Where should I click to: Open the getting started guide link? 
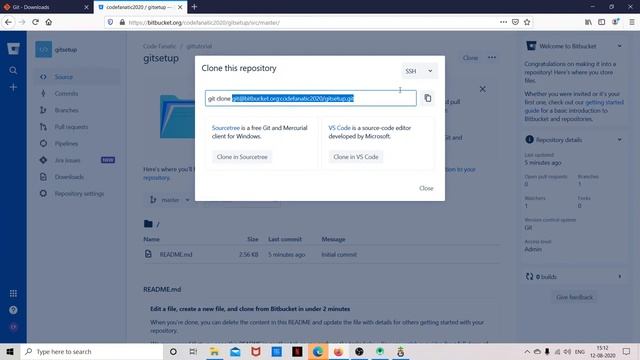pyautogui.click(x=573, y=107)
